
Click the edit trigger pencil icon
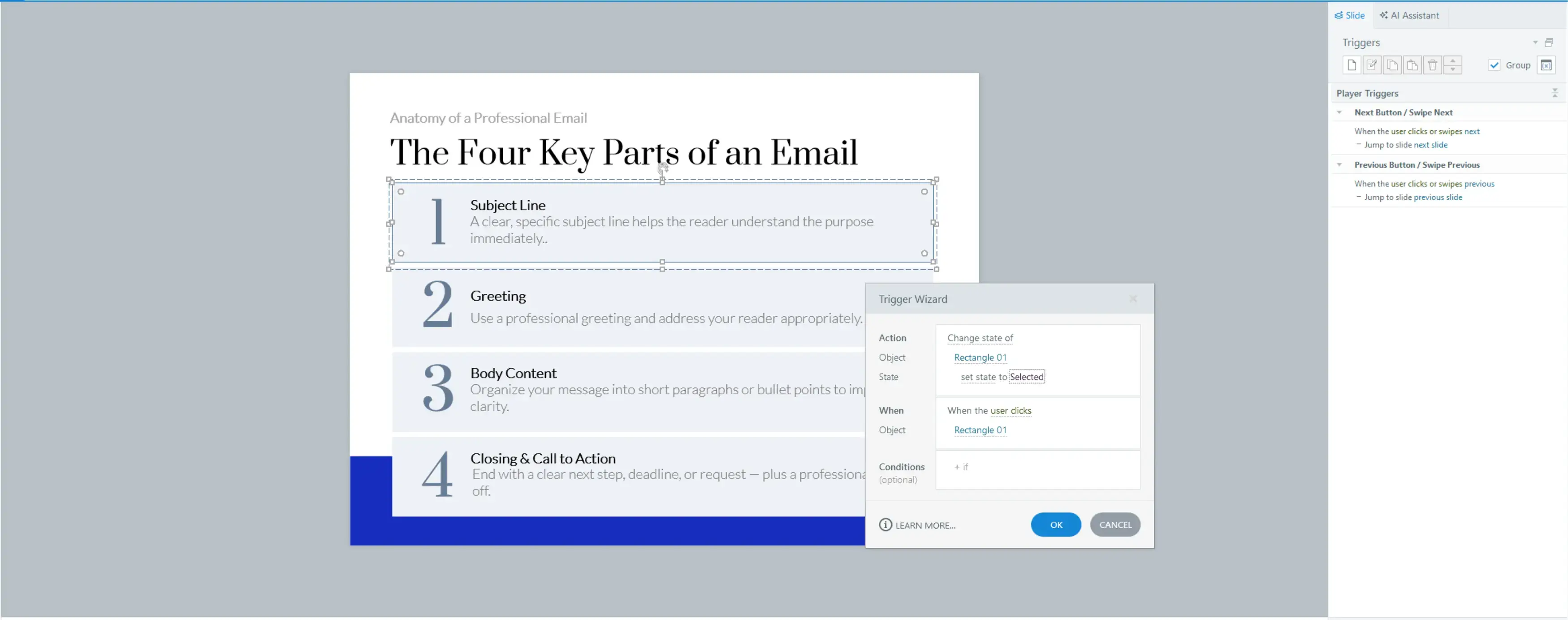click(1371, 65)
